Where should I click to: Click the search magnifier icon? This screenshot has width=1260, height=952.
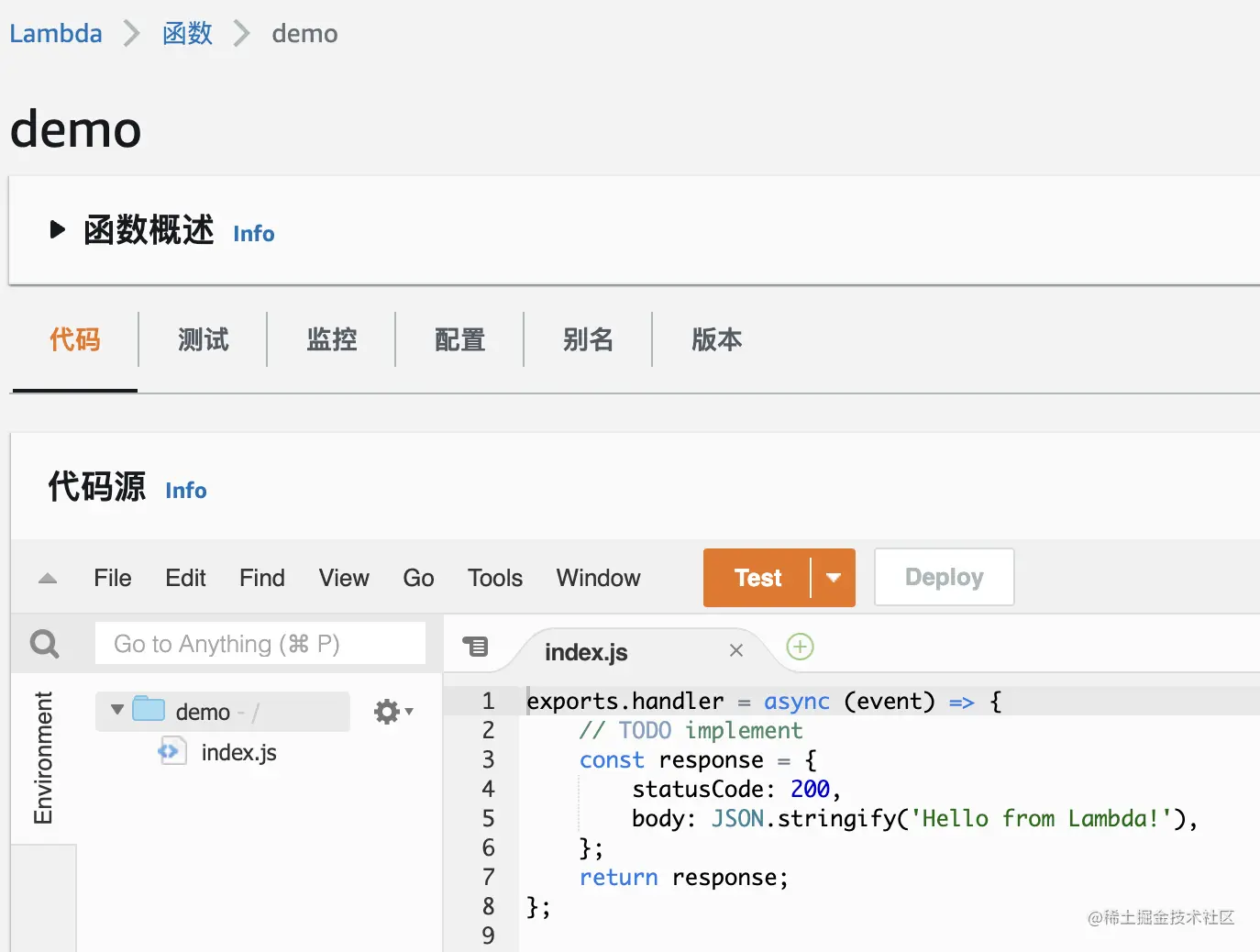(x=44, y=644)
